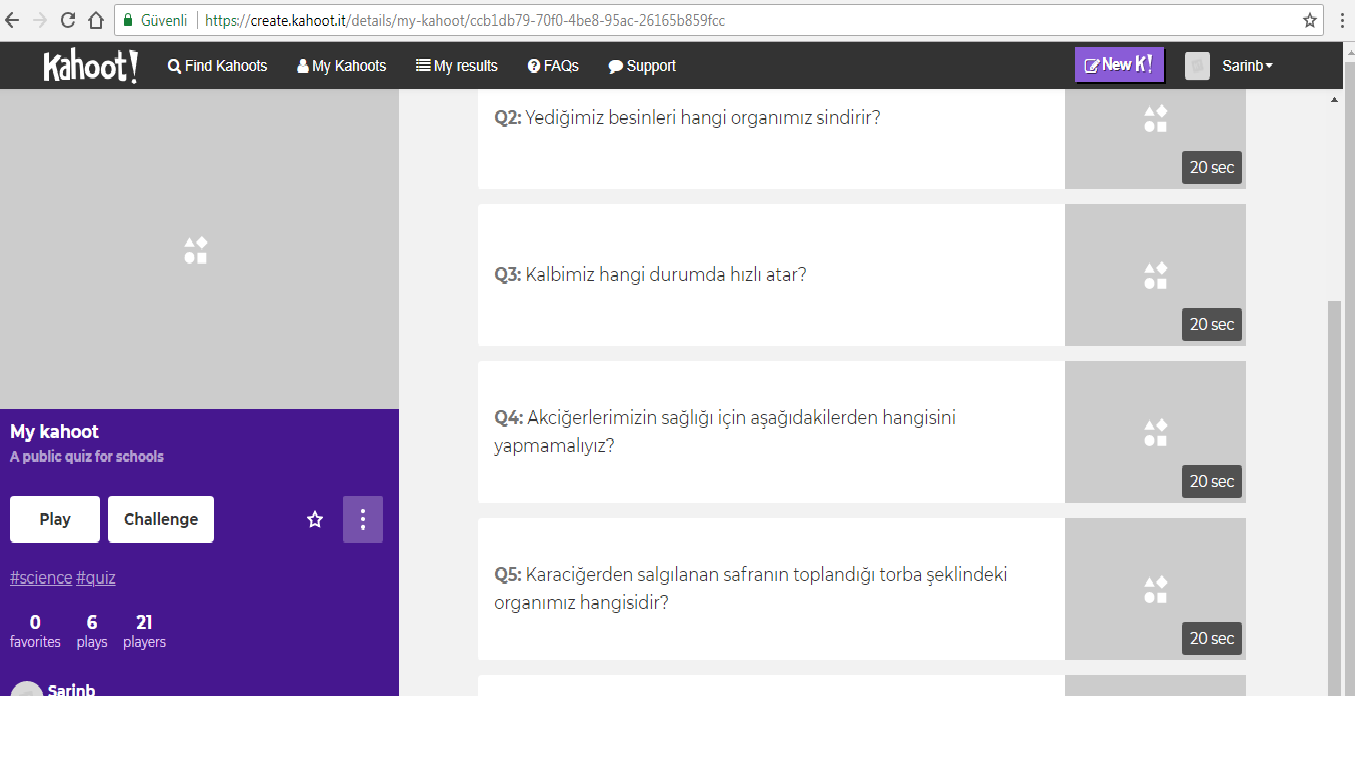Open the My Kahoots section icon

click(x=302, y=65)
